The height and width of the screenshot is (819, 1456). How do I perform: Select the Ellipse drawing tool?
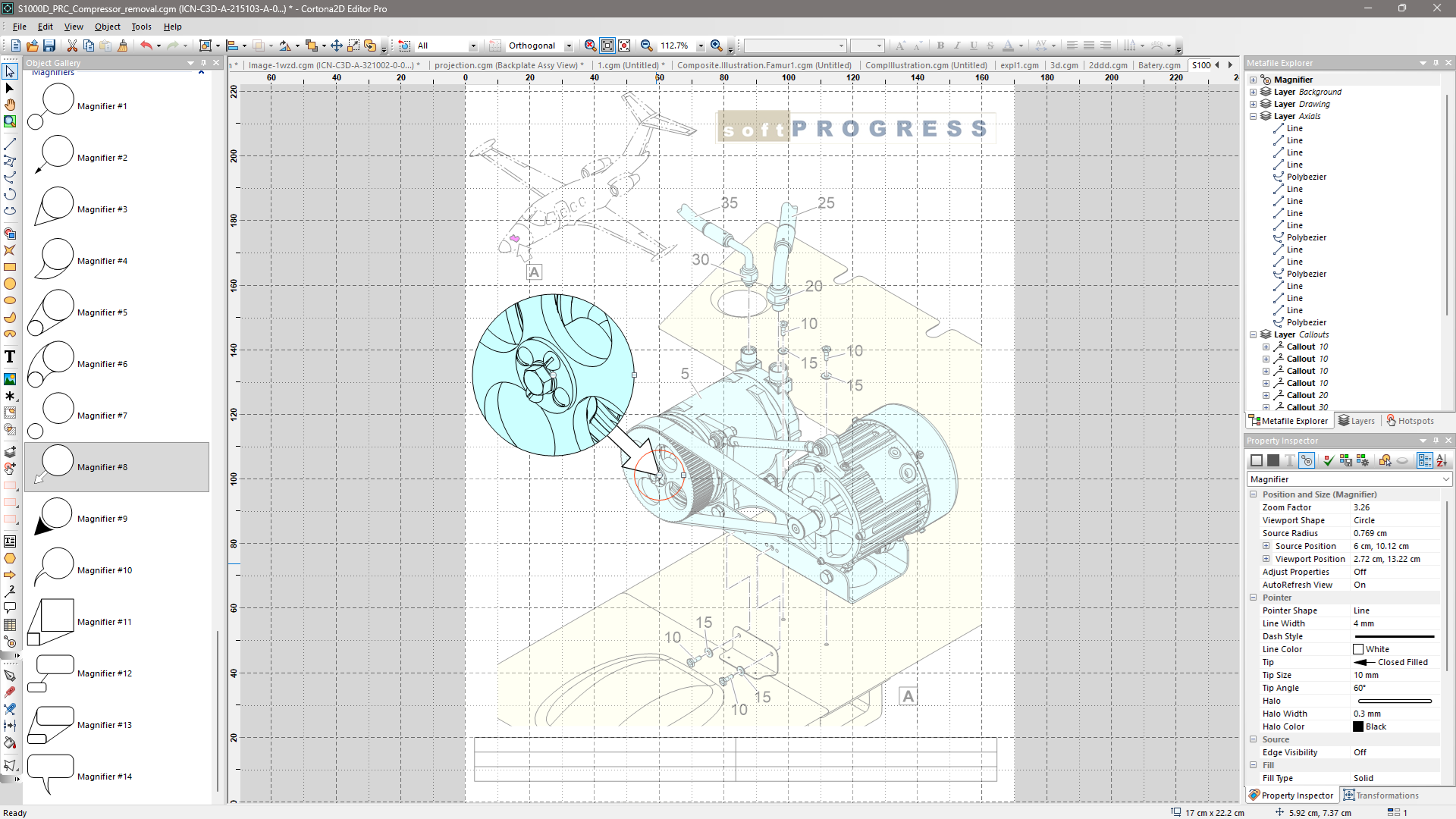(10, 300)
